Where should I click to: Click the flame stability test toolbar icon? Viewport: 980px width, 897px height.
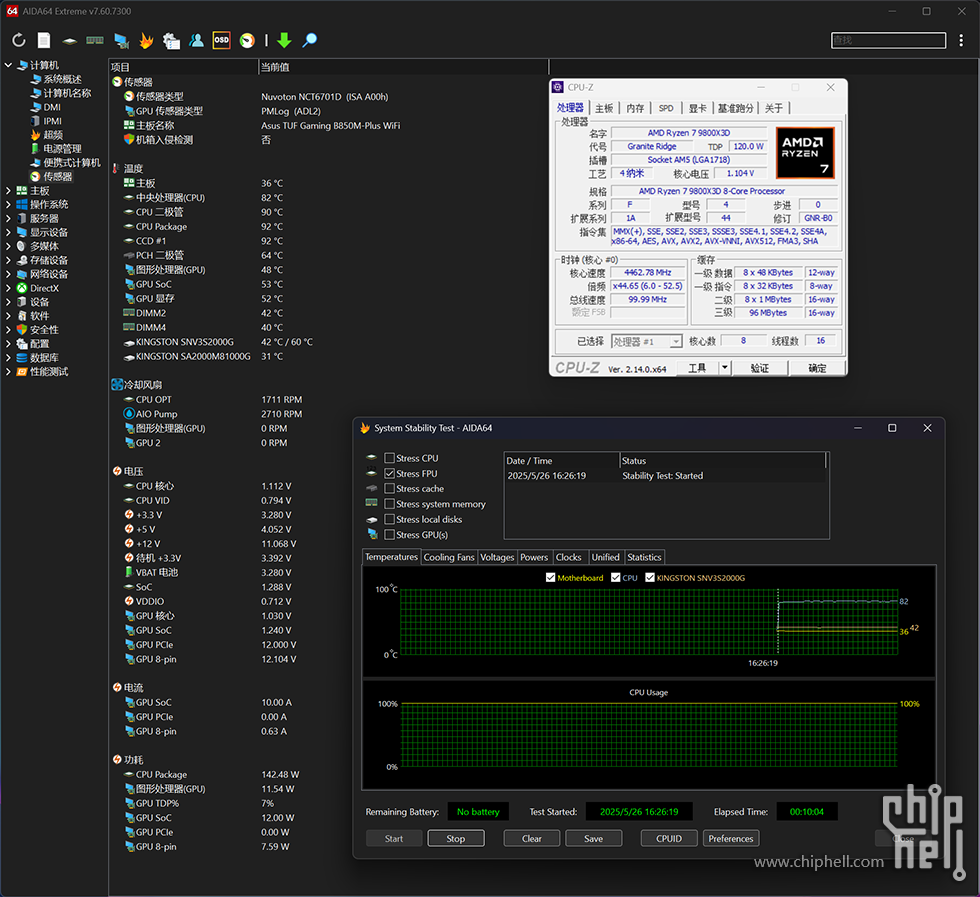(146, 41)
